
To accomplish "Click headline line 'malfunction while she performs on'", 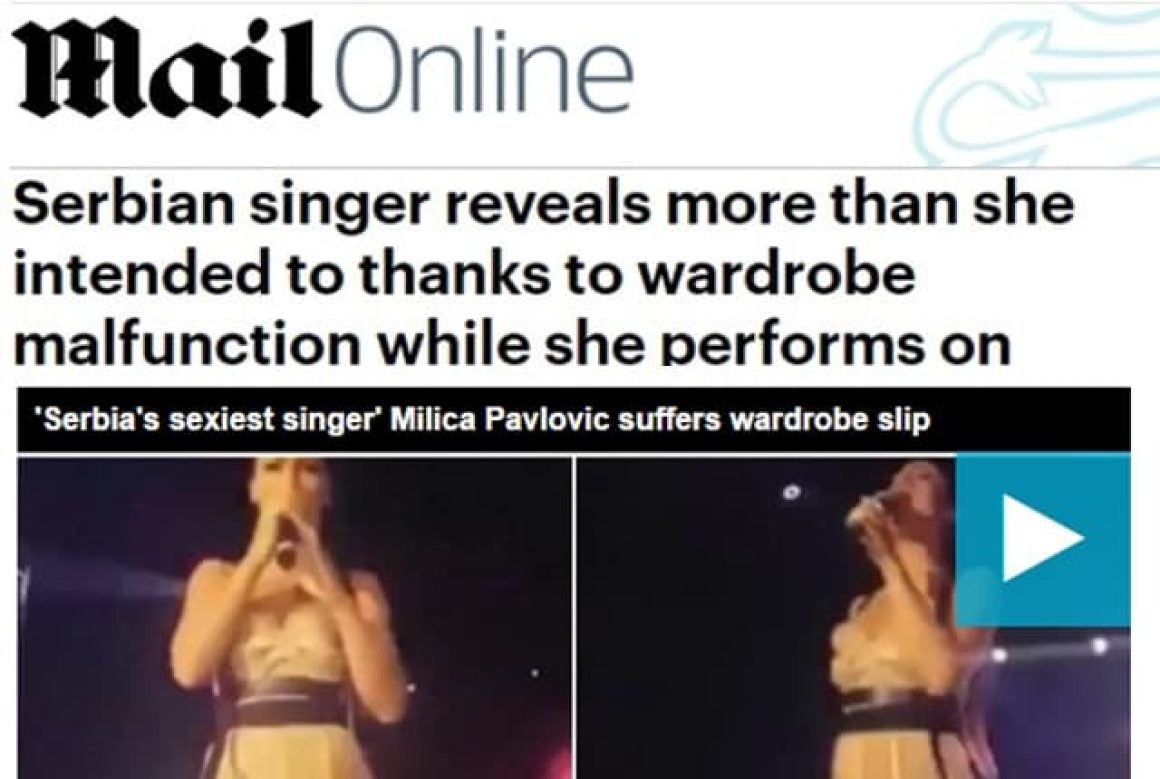I will 512,343.
